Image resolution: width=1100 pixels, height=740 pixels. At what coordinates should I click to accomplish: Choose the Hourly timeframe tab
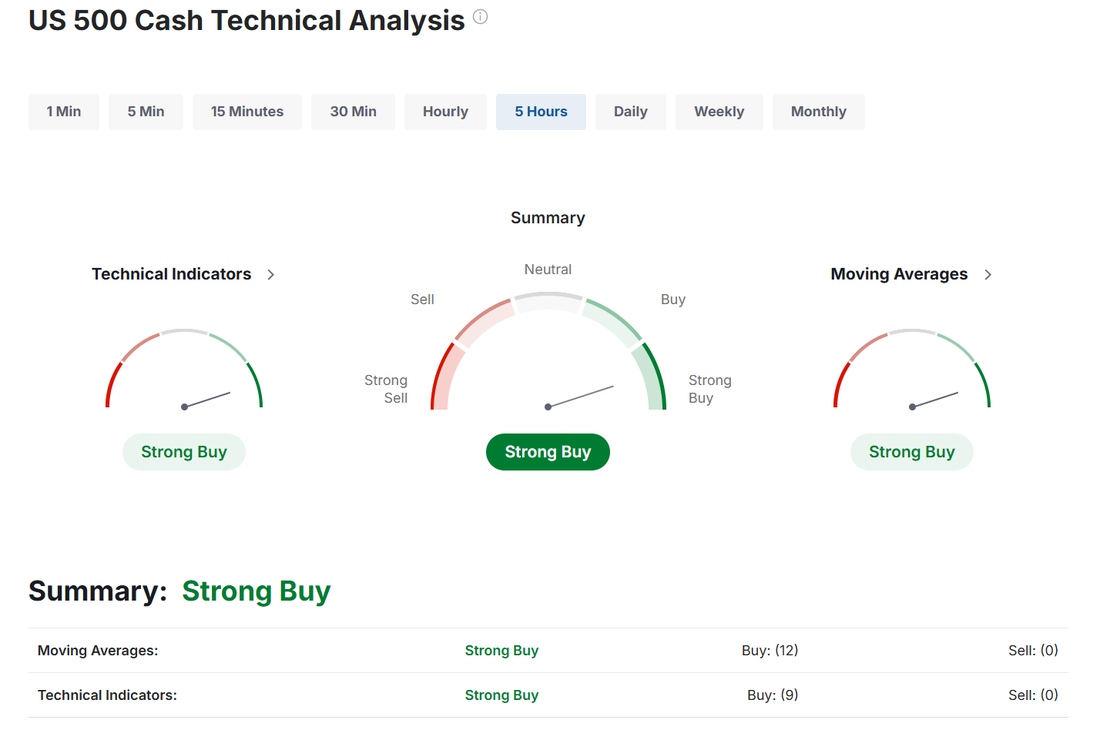click(x=445, y=112)
